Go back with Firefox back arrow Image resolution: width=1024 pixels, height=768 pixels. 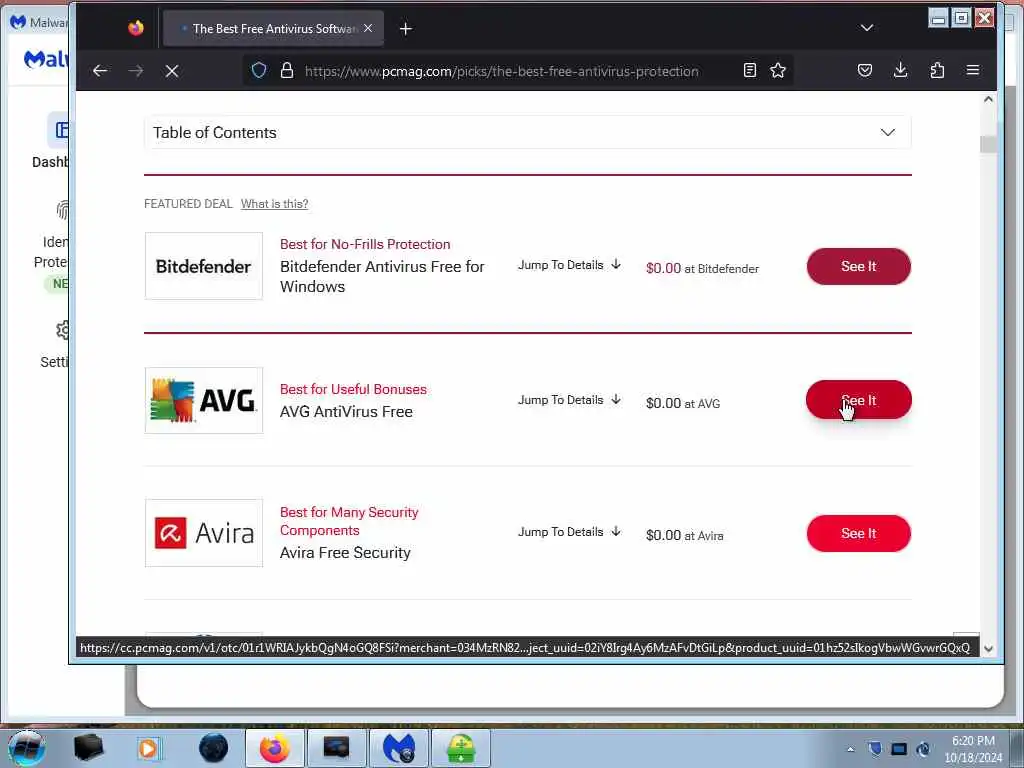pos(99,71)
